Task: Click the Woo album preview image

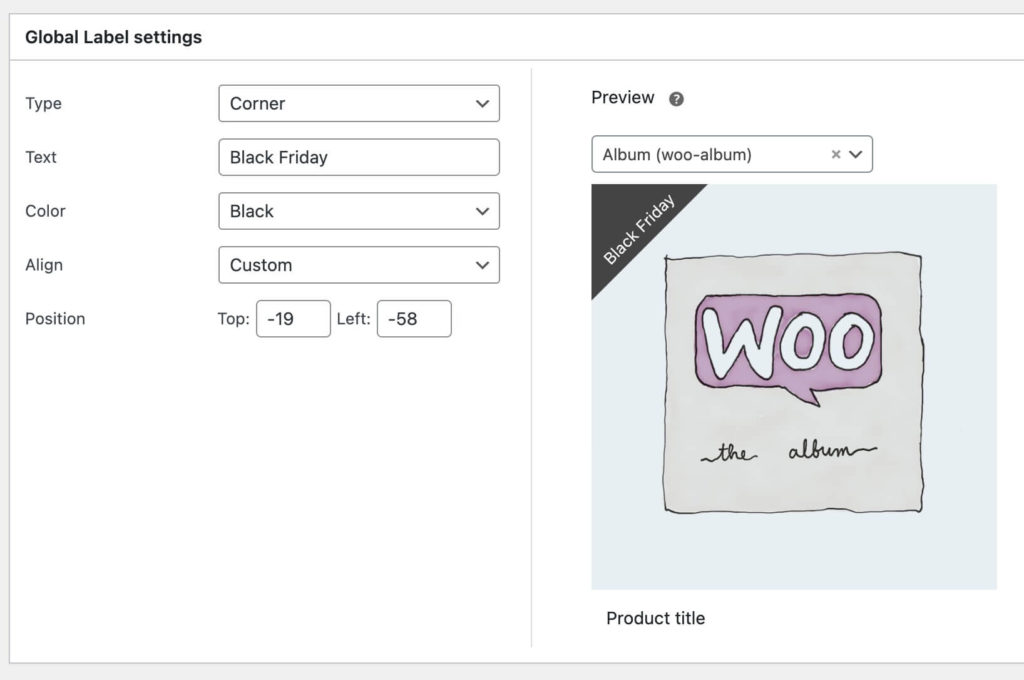Action: tap(794, 387)
